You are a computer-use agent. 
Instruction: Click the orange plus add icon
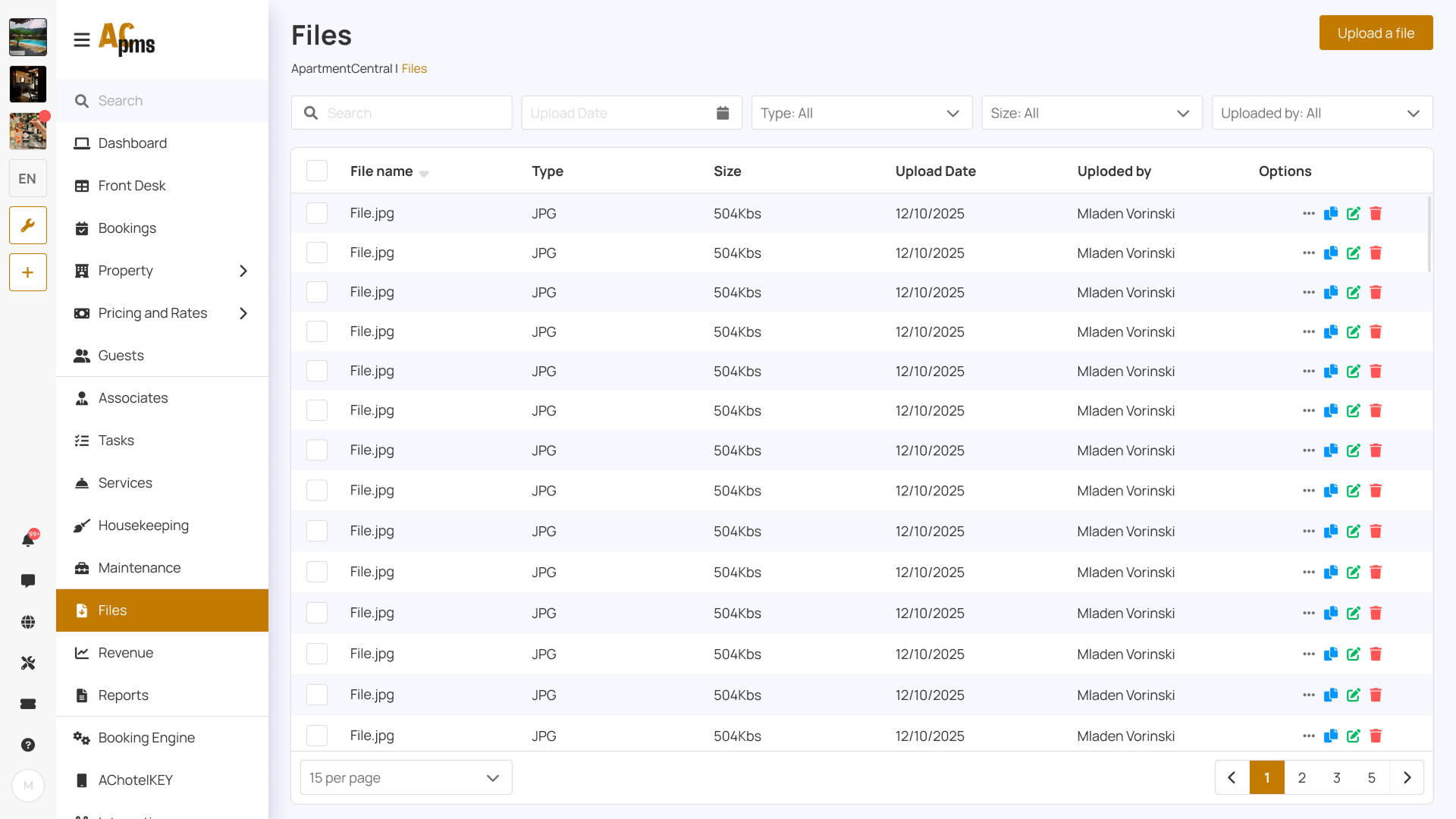(28, 272)
